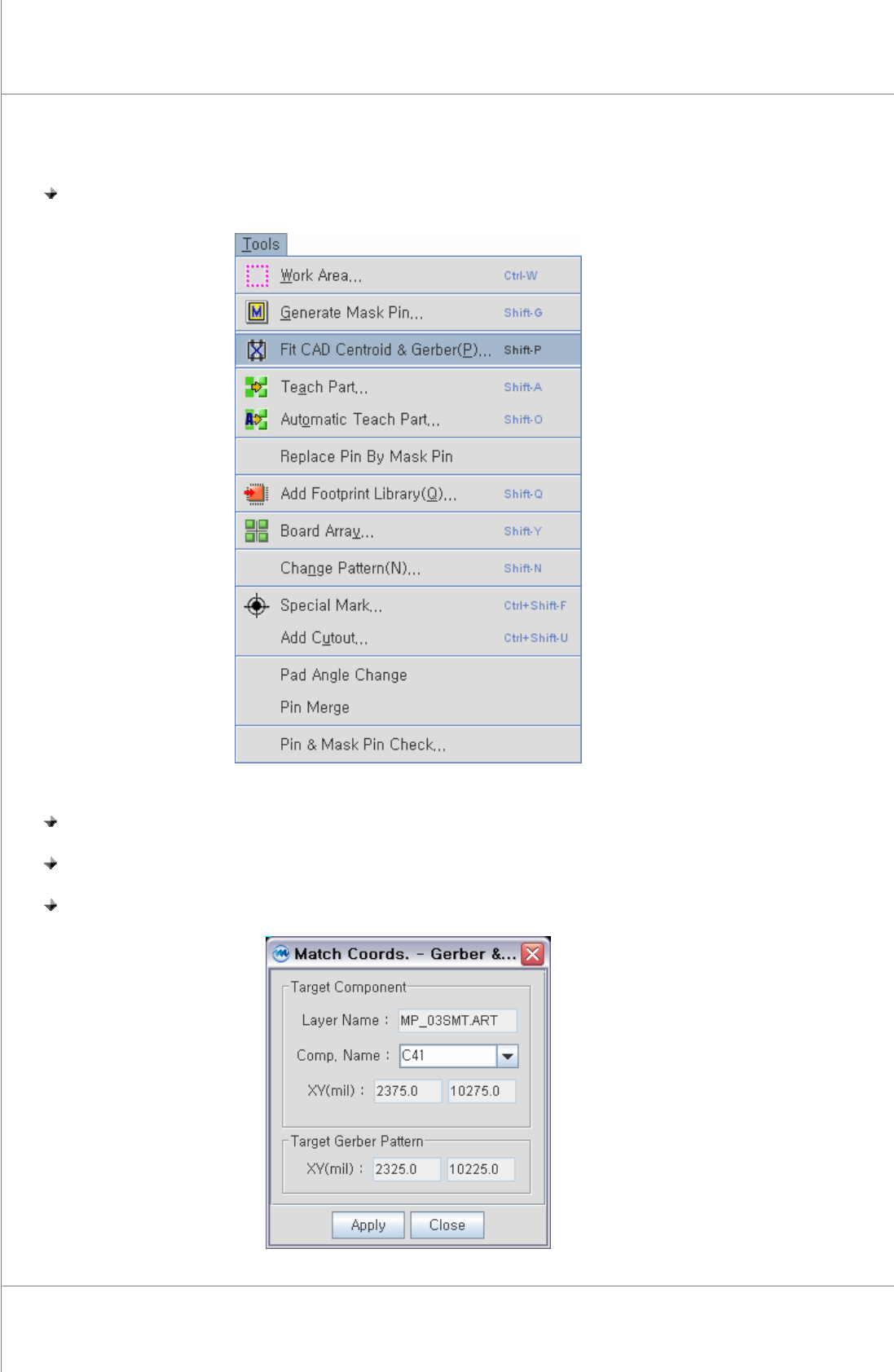The width and height of the screenshot is (894, 1372).
Task: Click the Automatic Teach Part icon
Action: [257, 420]
